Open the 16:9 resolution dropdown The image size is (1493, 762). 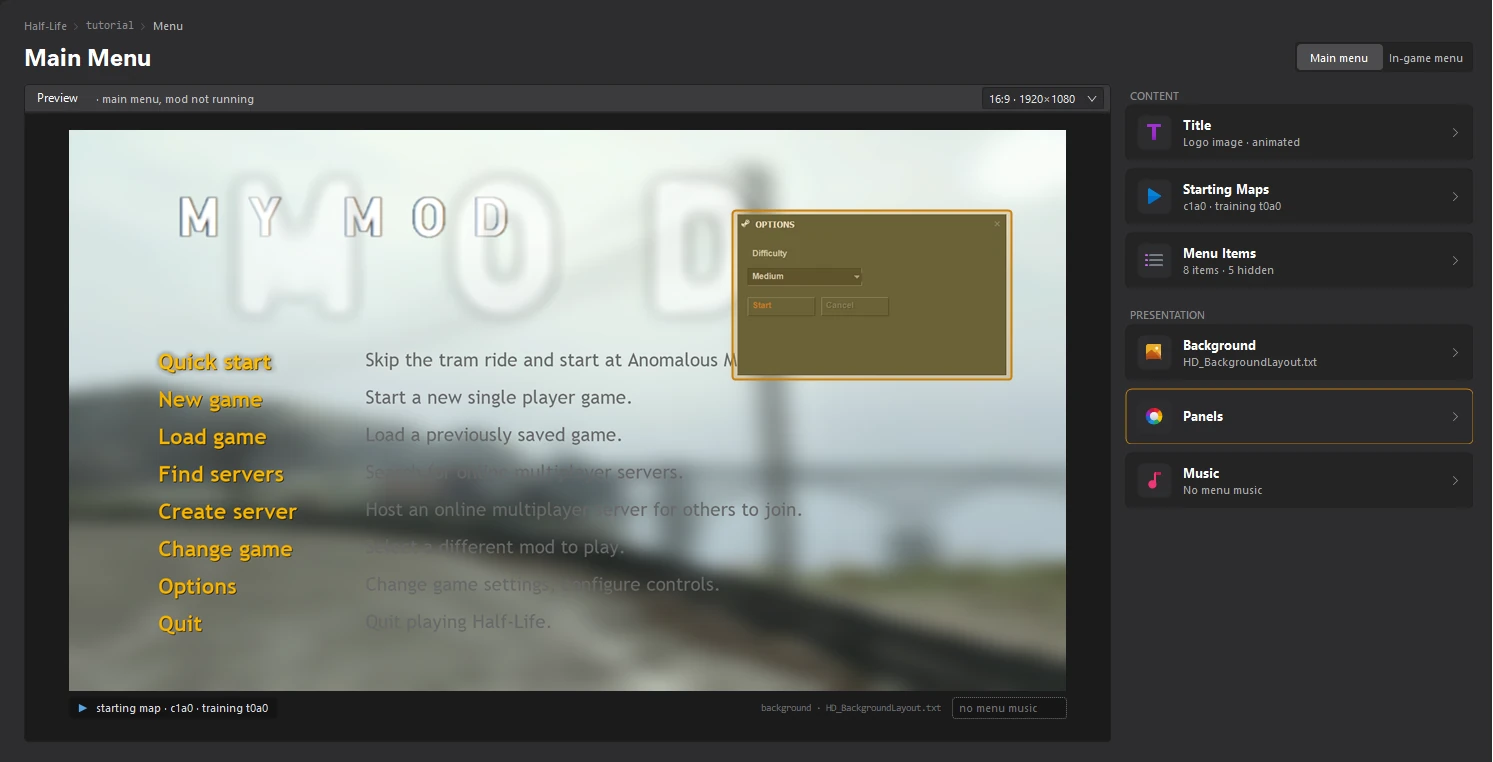[1043, 98]
